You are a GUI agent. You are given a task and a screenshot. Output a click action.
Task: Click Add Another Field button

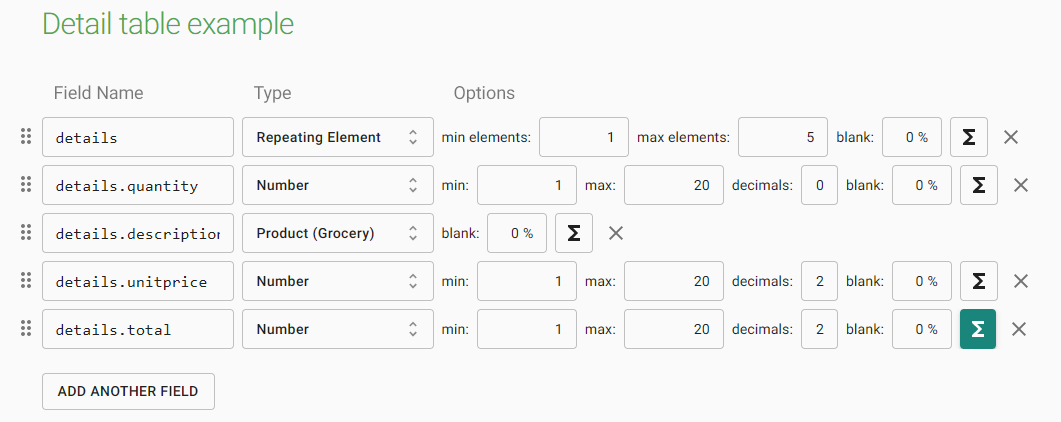tap(128, 391)
